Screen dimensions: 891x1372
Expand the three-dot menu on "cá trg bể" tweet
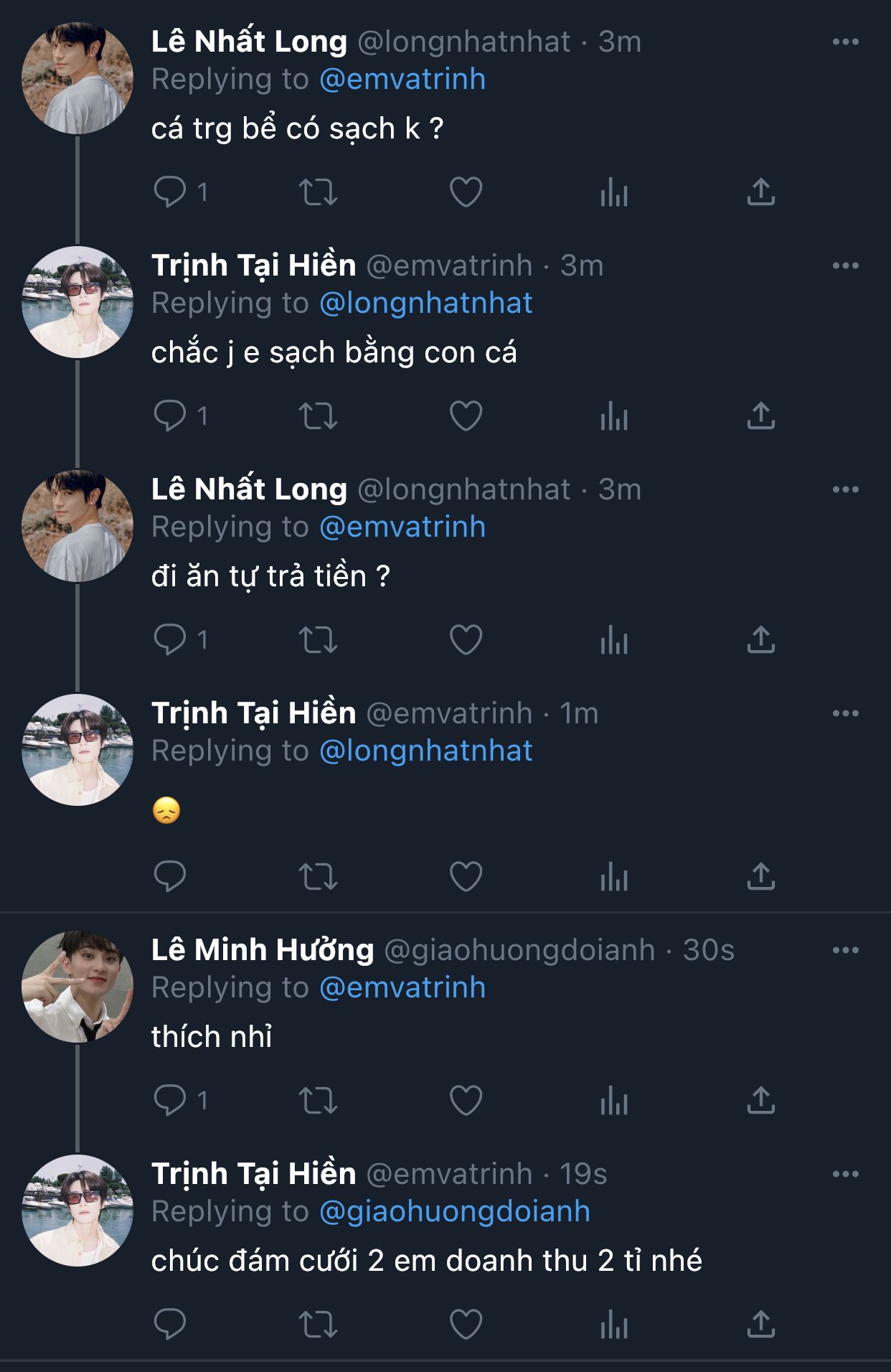[845, 42]
